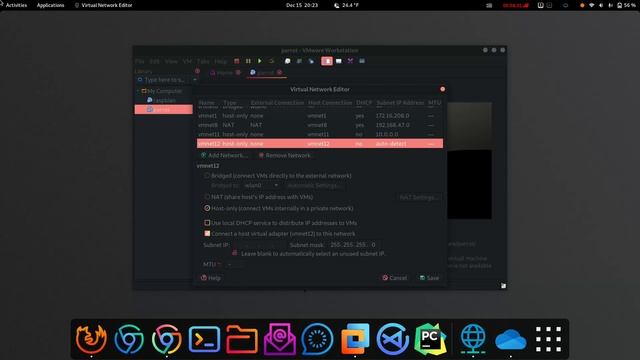640x360 pixels.
Task: Launch PyCharm from the dock
Action: (x=430, y=339)
